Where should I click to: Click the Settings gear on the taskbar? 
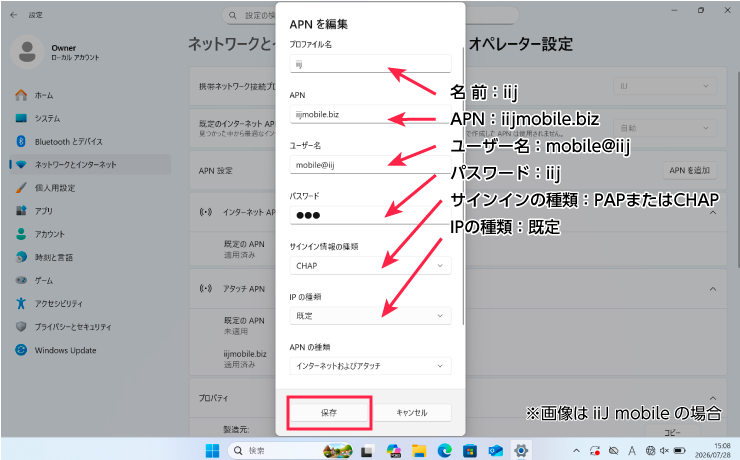(521, 451)
